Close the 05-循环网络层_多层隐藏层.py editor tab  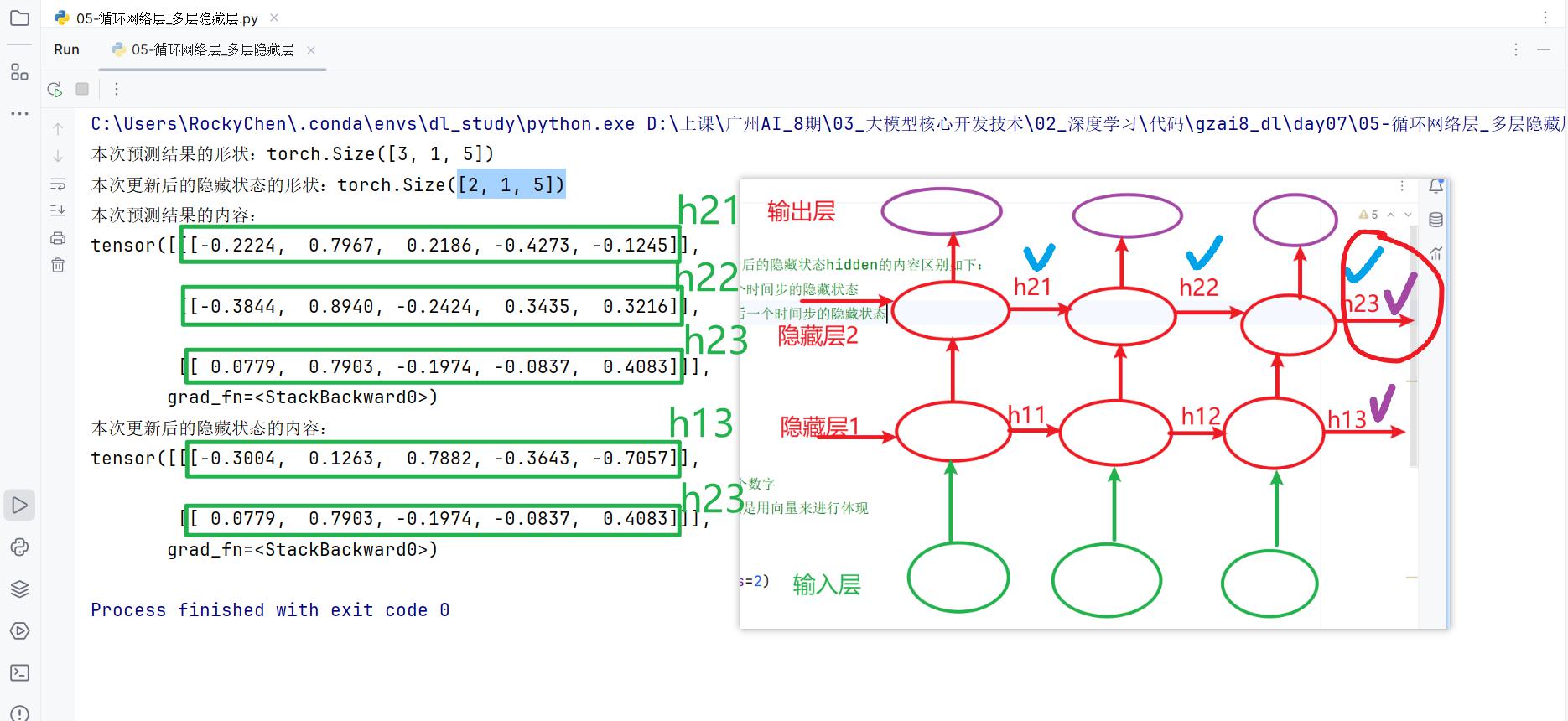pos(274,18)
